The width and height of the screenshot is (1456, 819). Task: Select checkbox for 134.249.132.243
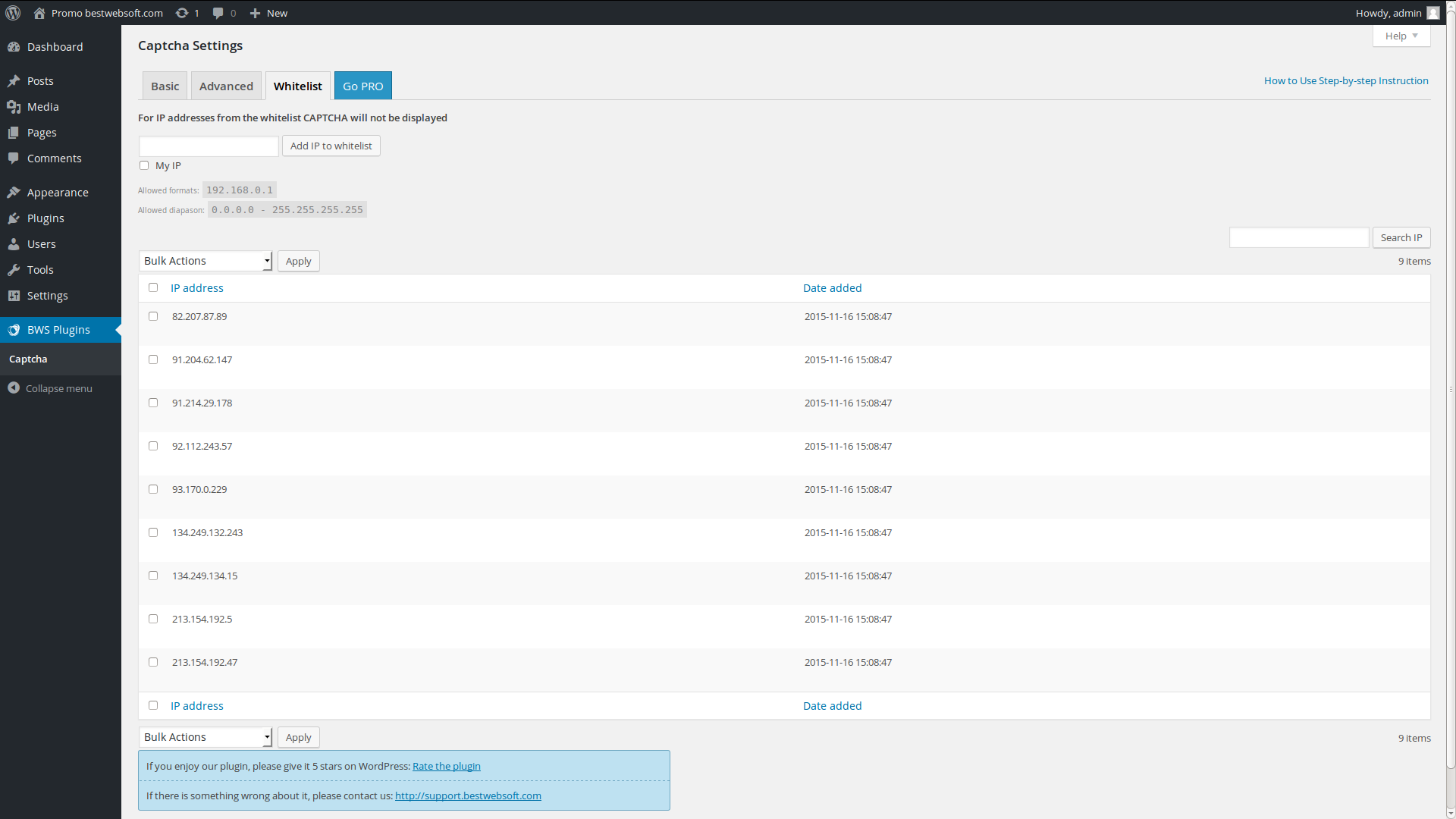(153, 532)
